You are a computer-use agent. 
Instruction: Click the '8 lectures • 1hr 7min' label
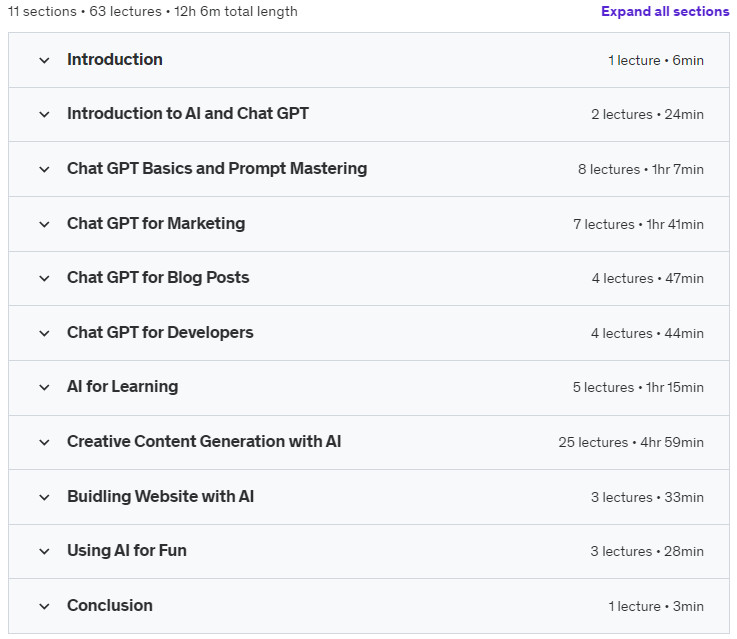coord(641,170)
